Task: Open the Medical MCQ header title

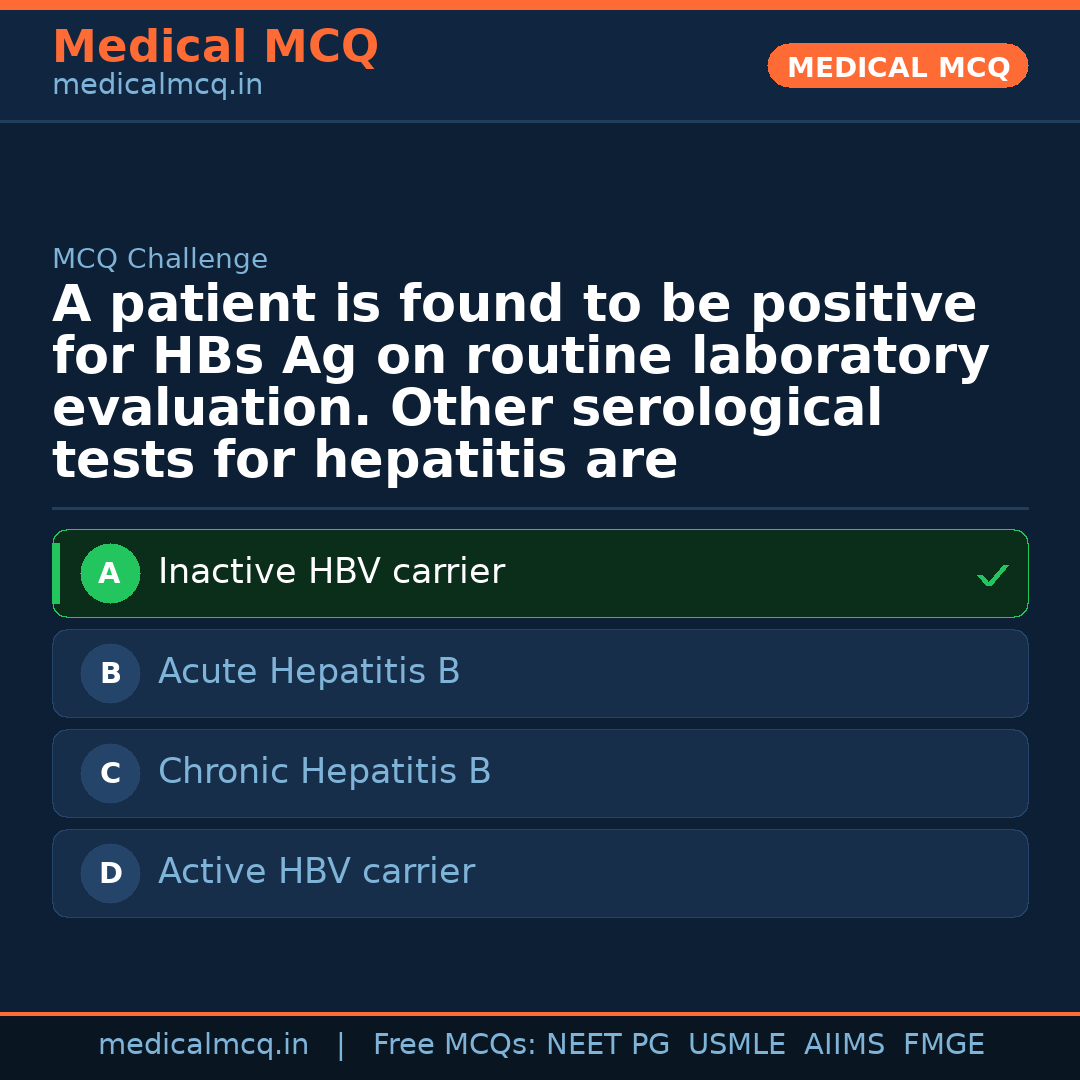Action: (215, 47)
